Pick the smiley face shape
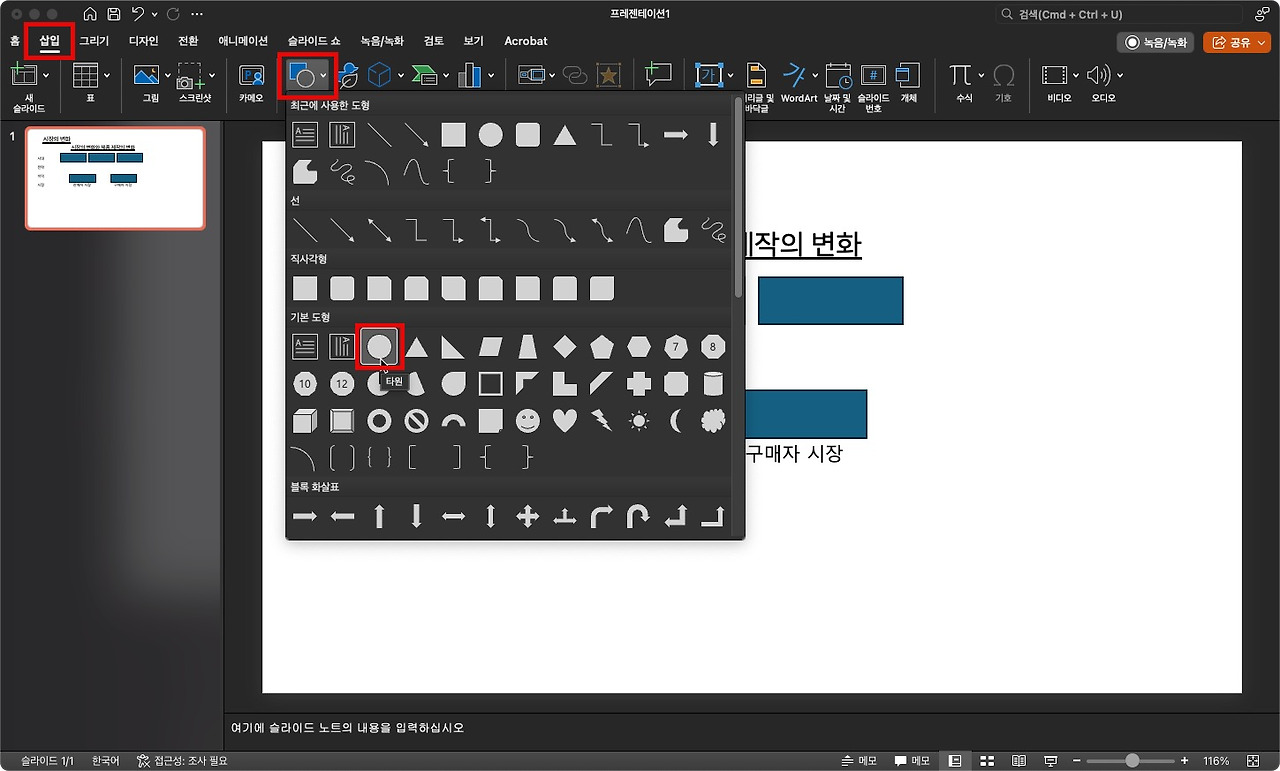1280x771 pixels. tap(527, 421)
